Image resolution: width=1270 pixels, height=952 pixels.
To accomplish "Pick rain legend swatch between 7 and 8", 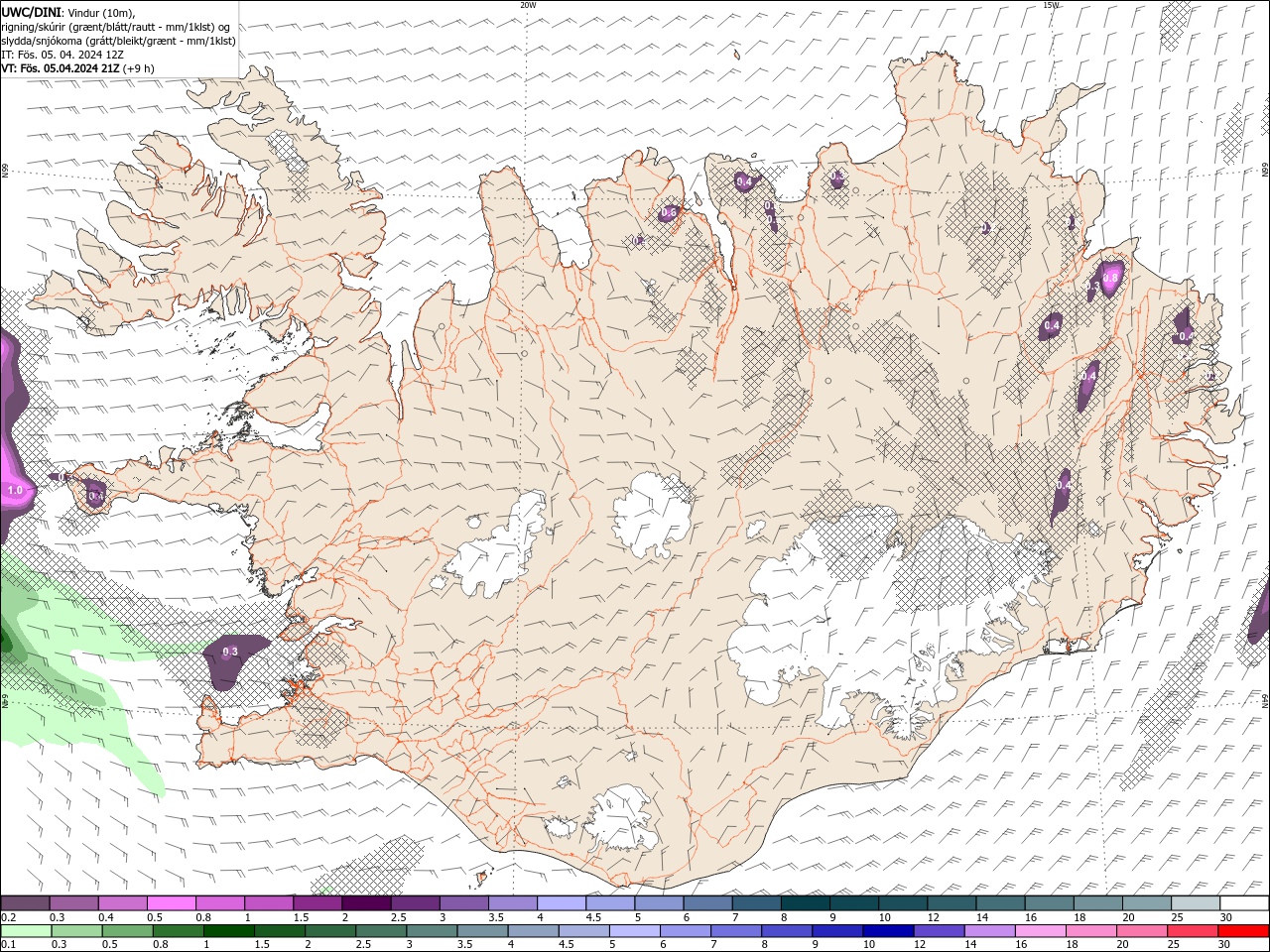I will [736, 931].
